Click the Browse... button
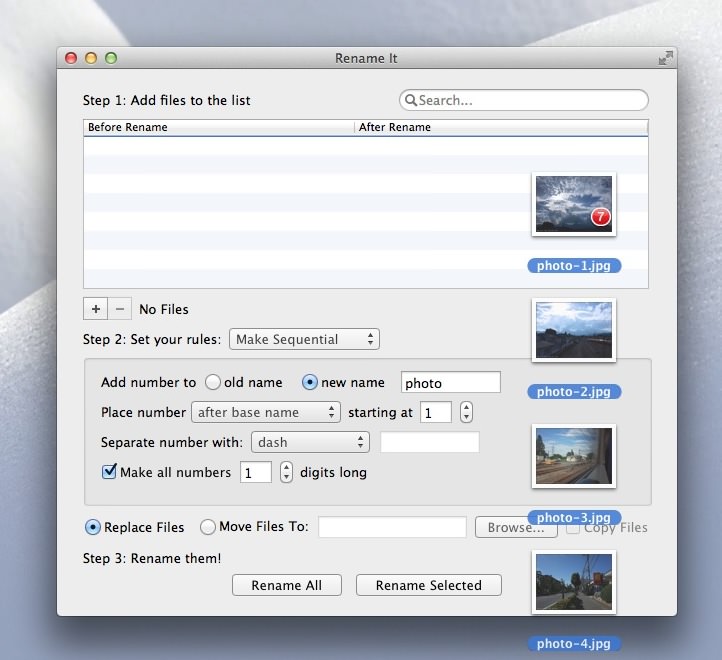The height and width of the screenshot is (660, 722). pos(516,527)
